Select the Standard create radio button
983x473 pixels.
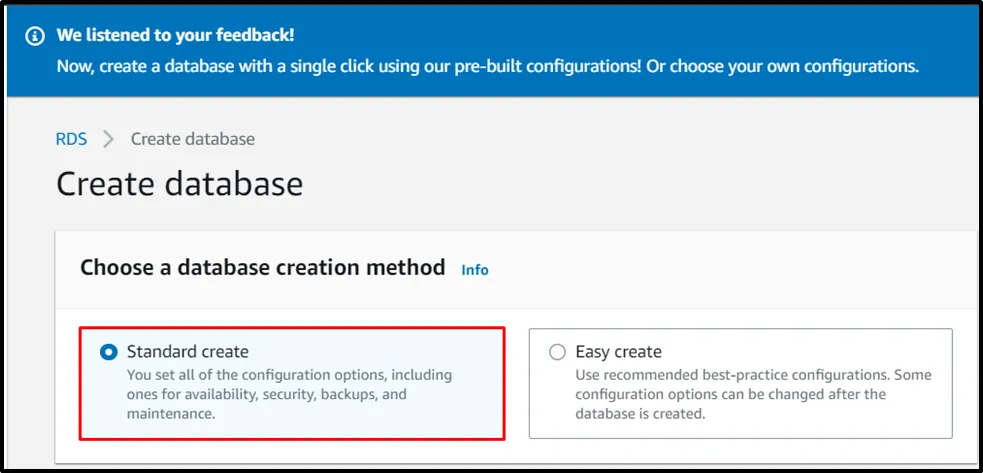109,352
